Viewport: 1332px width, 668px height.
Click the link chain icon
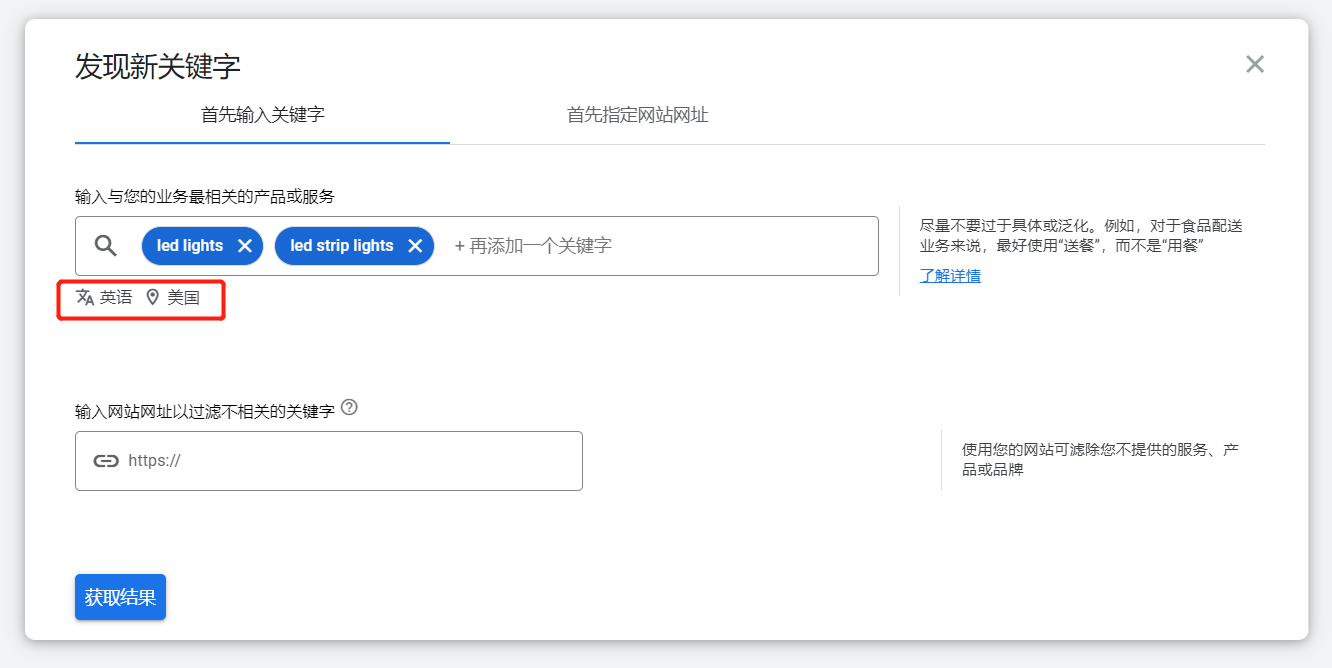pyautogui.click(x=106, y=461)
